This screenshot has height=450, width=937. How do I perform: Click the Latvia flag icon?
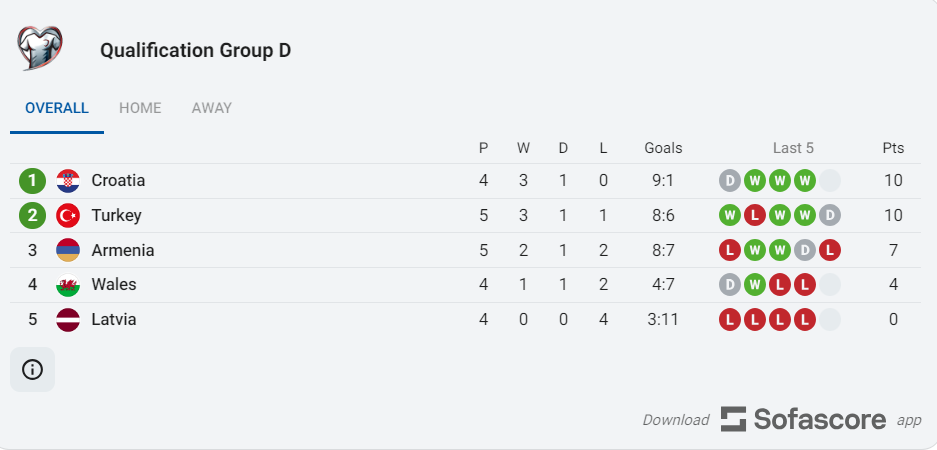[68, 320]
